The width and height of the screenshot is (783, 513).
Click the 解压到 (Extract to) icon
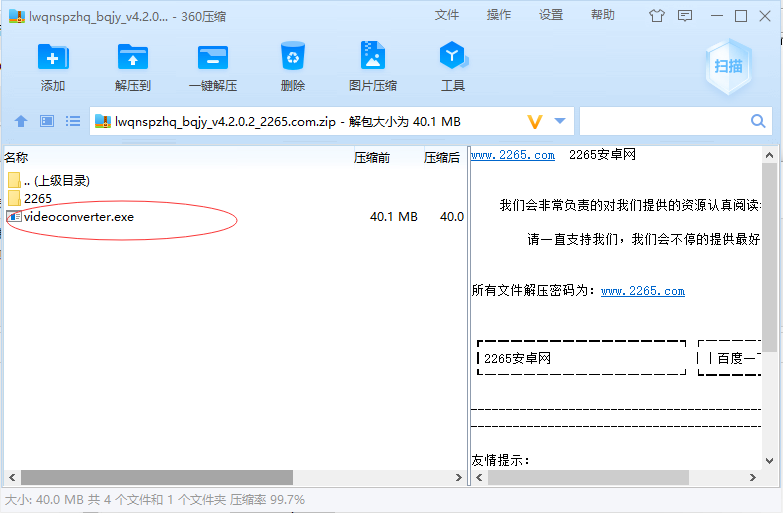coord(132,57)
